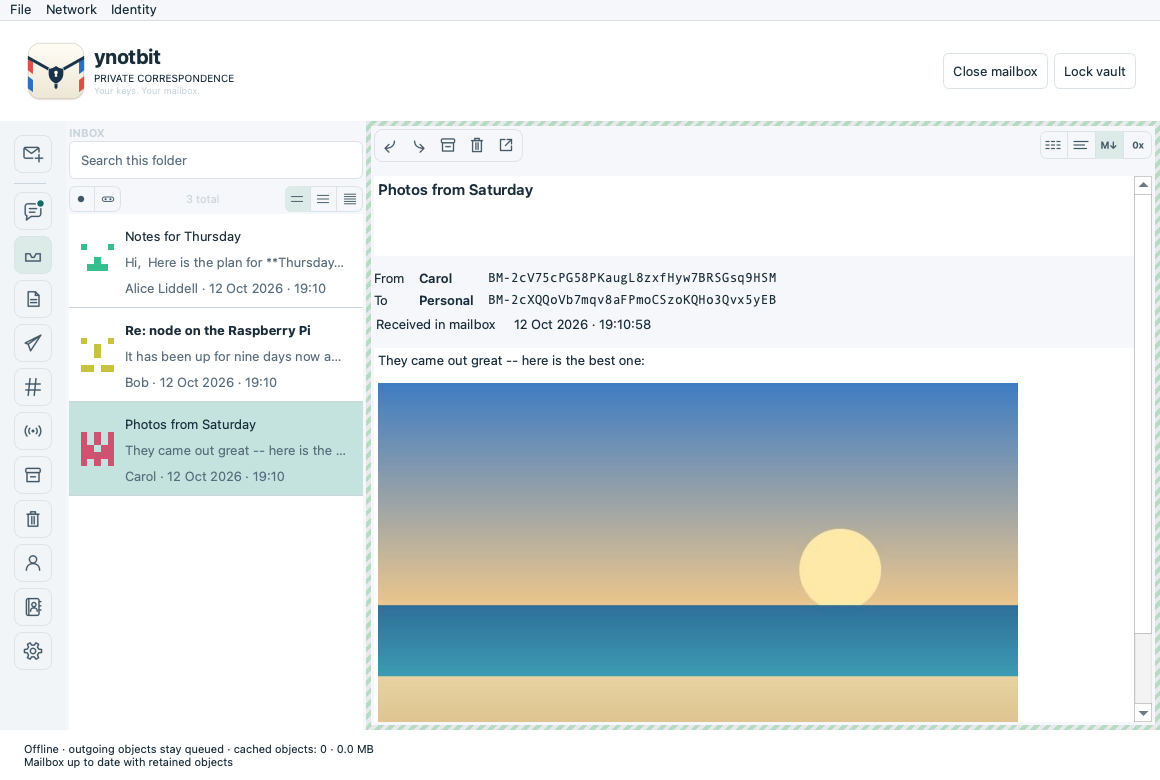Open the Sent paper-plane icon in the sidebar
1160x780 pixels.
[33, 343]
